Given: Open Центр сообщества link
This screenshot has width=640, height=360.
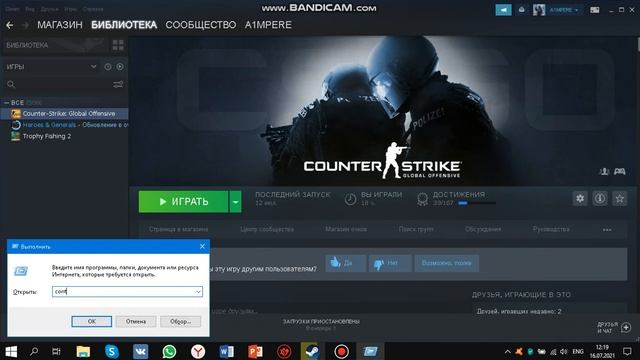Looking at the screenshot, I should pos(267,229).
